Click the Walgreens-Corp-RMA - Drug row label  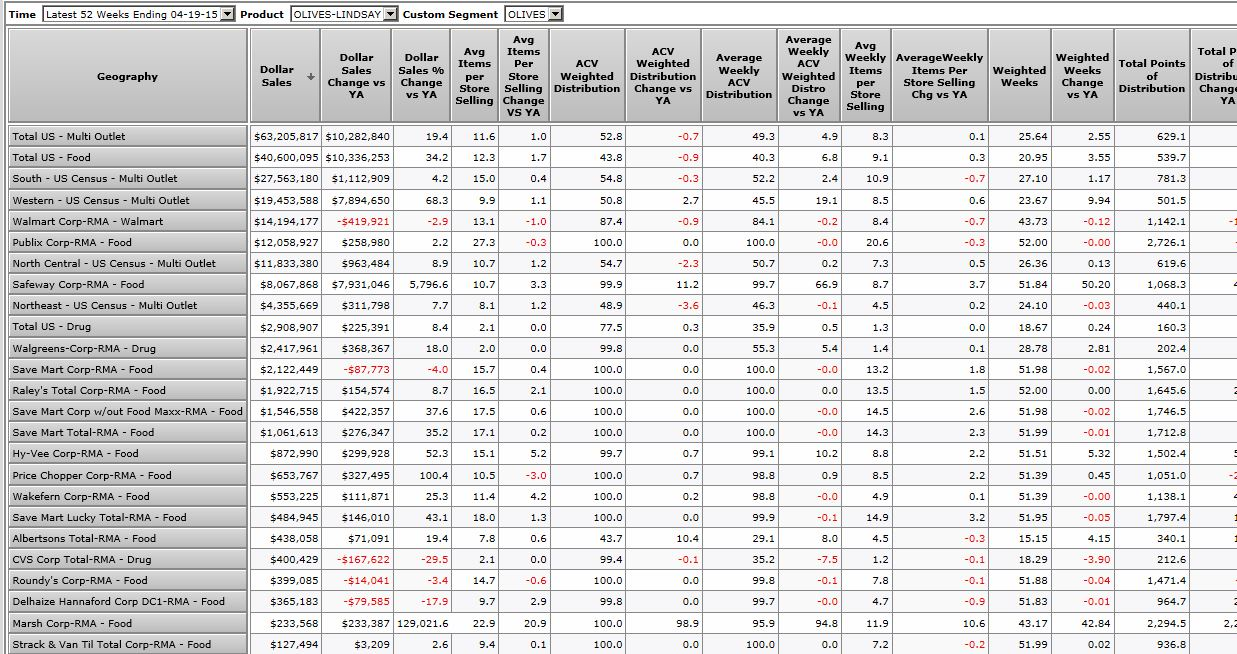tap(84, 349)
